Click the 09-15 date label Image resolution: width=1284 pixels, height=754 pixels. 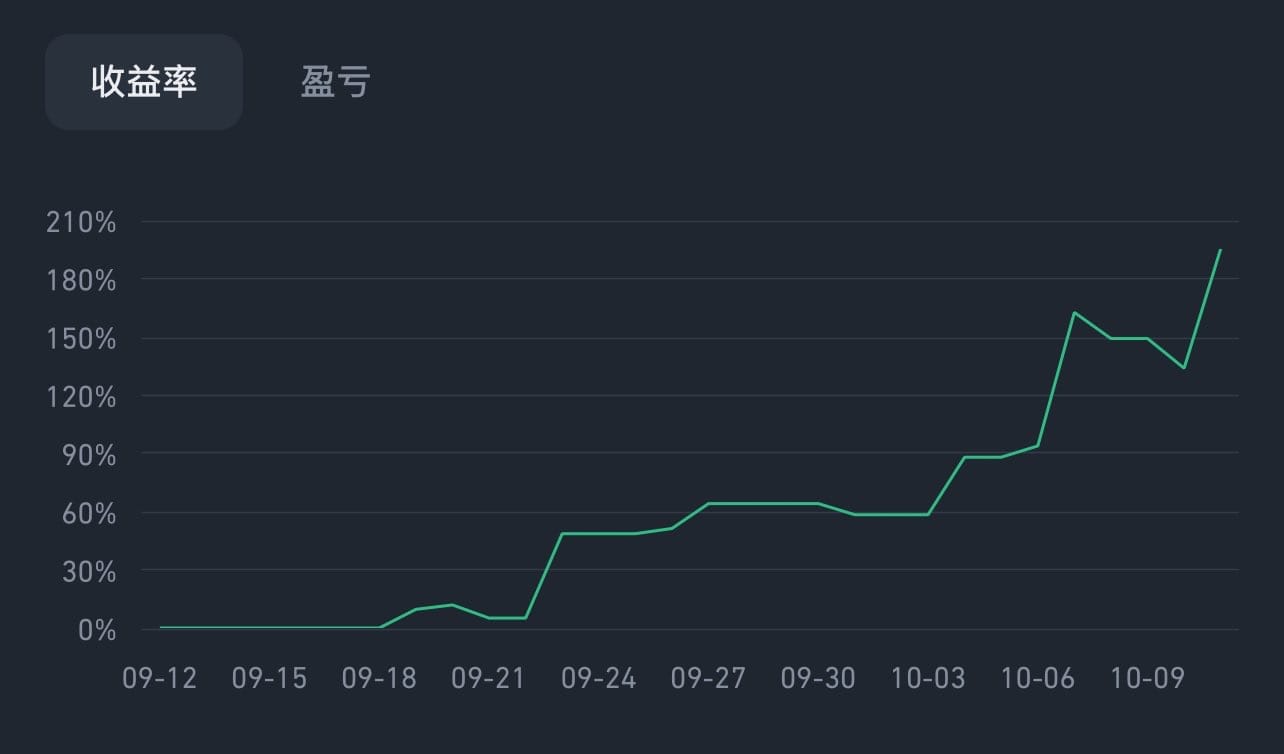pyautogui.click(x=269, y=679)
